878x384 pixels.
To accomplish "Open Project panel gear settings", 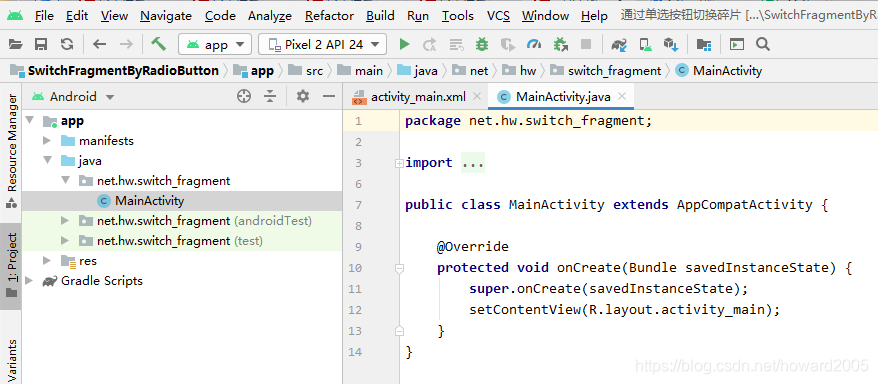I will 303,96.
